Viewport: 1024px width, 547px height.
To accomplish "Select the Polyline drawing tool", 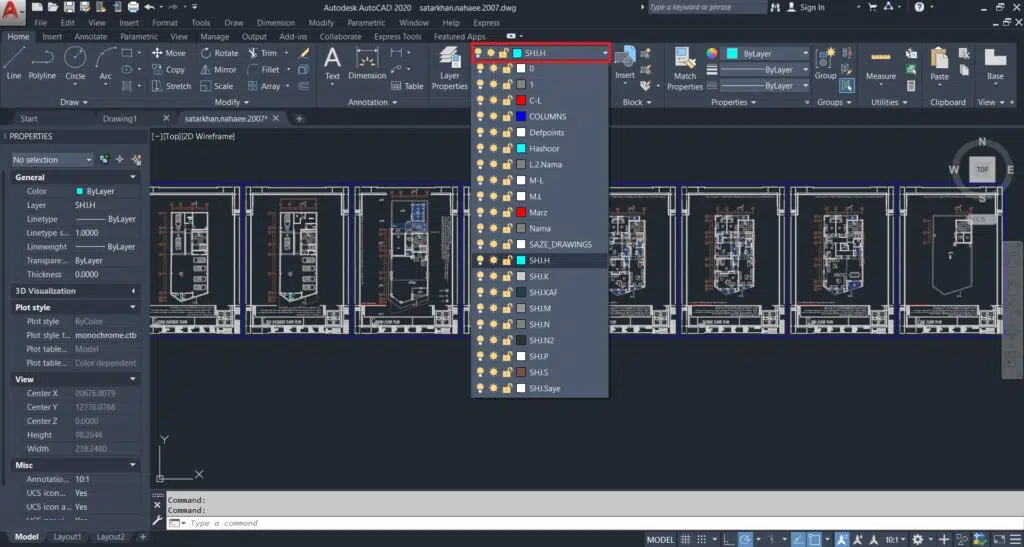I will tap(42, 60).
